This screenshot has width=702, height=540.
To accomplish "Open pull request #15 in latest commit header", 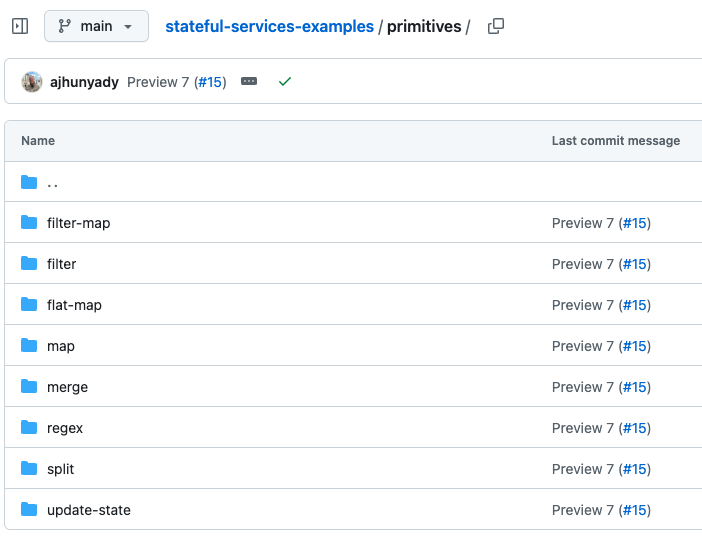I will 210,82.
